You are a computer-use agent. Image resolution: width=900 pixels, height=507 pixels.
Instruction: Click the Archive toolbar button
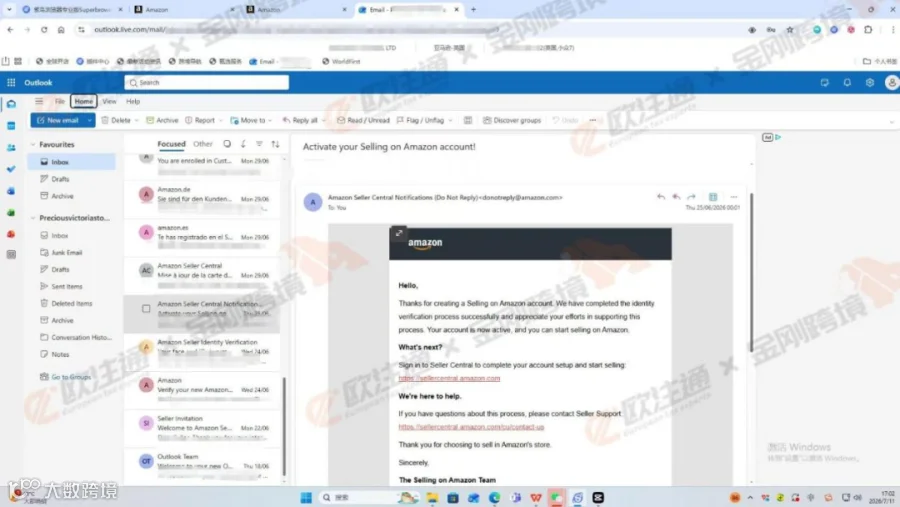pyautogui.click(x=162, y=121)
